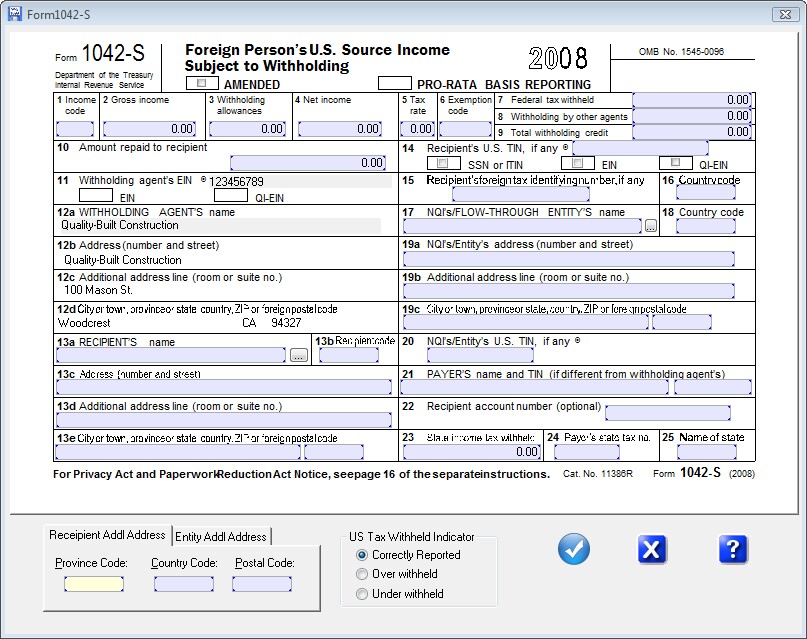Click Name of state field
Image resolution: width=807 pixels, height=639 pixels.
point(707,452)
